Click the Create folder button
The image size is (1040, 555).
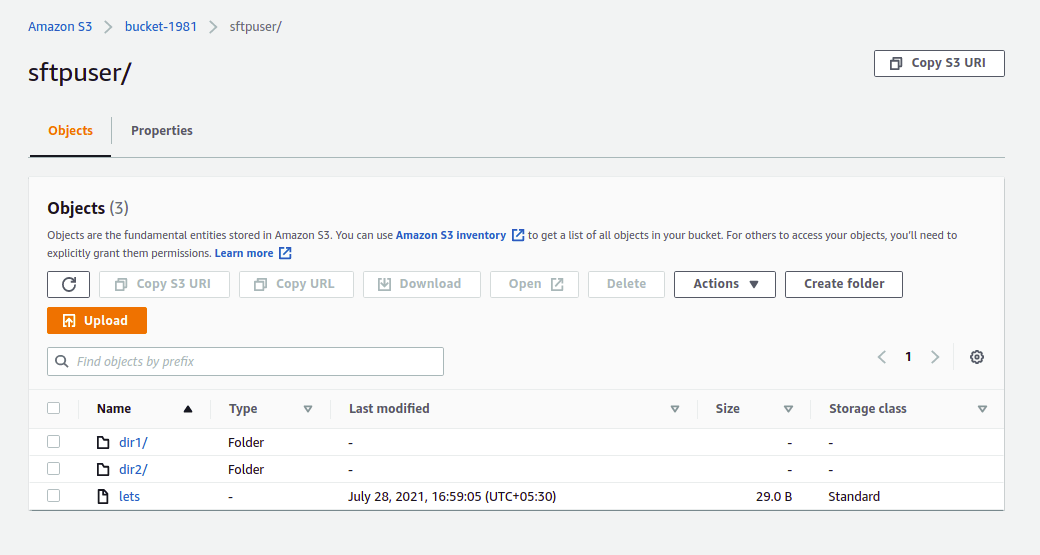(x=844, y=284)
